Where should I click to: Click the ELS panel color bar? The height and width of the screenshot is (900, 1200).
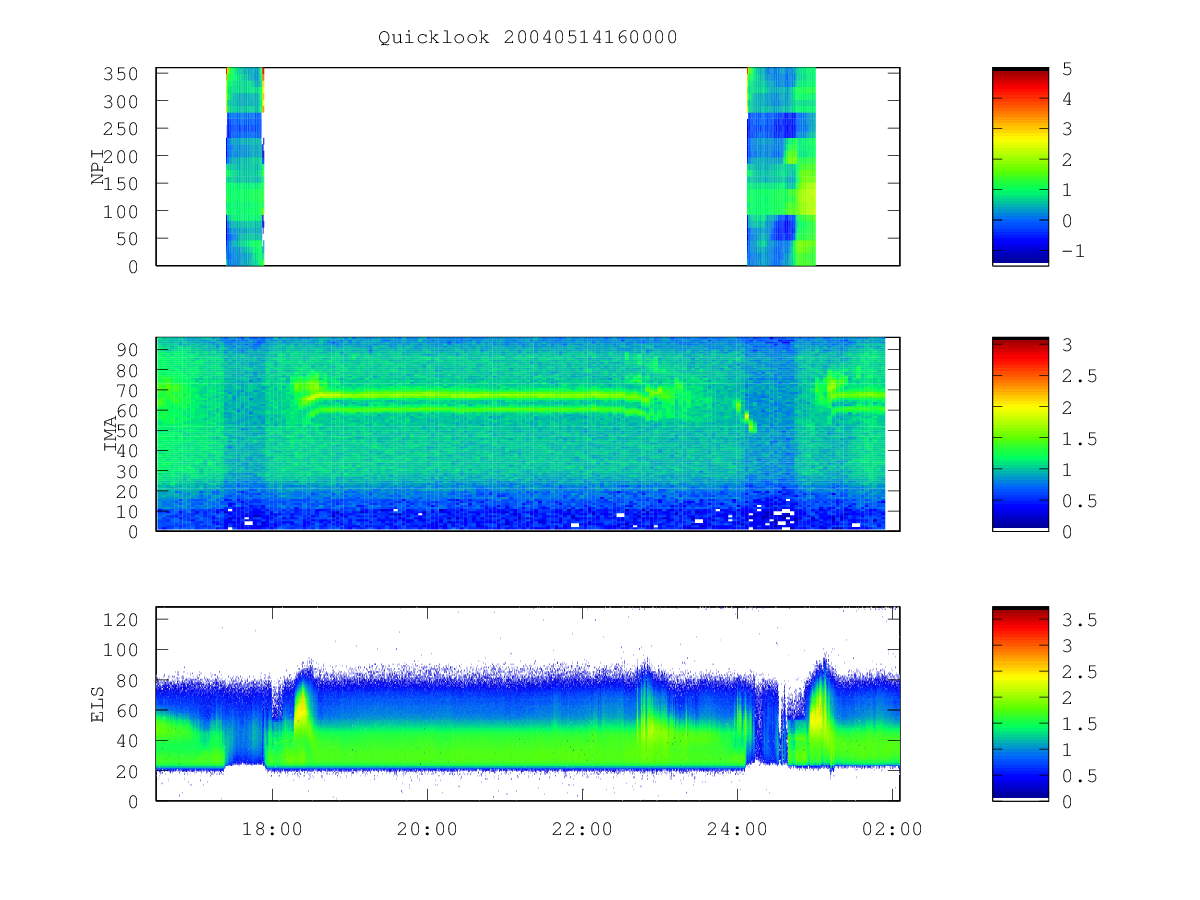click(x=1020, y=704)
